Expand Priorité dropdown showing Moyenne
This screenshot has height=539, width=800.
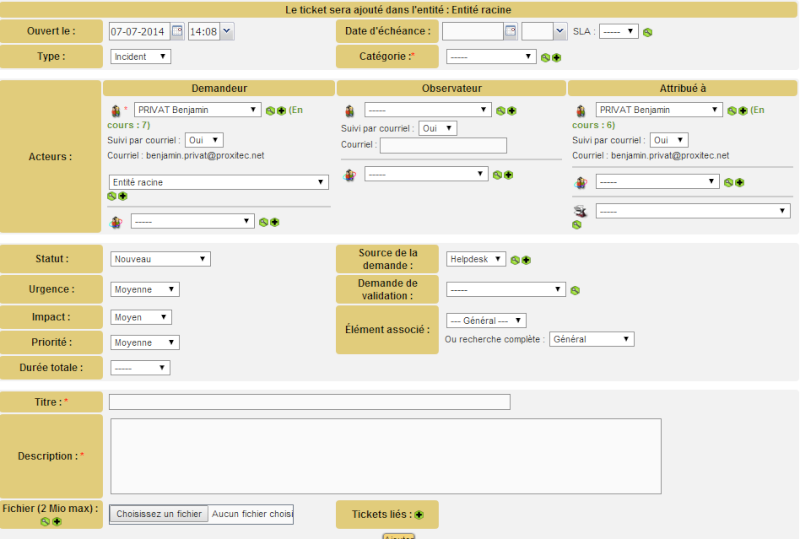coord(145,343)
